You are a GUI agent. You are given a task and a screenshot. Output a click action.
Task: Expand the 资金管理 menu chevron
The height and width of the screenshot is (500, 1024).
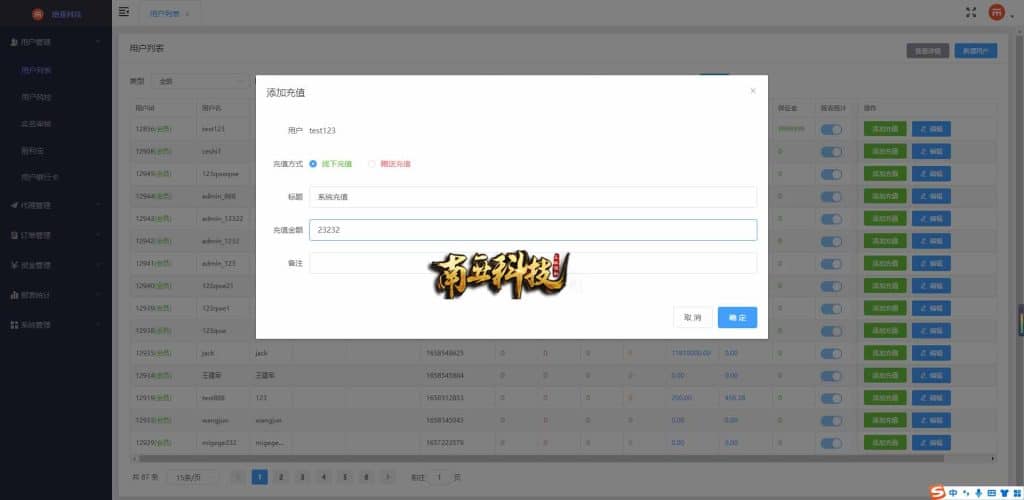(x=98, y=265)
